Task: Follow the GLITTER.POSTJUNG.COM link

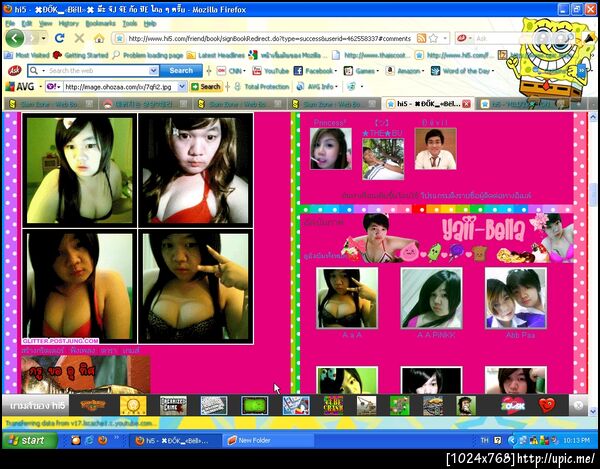Action: pos(60,340)
